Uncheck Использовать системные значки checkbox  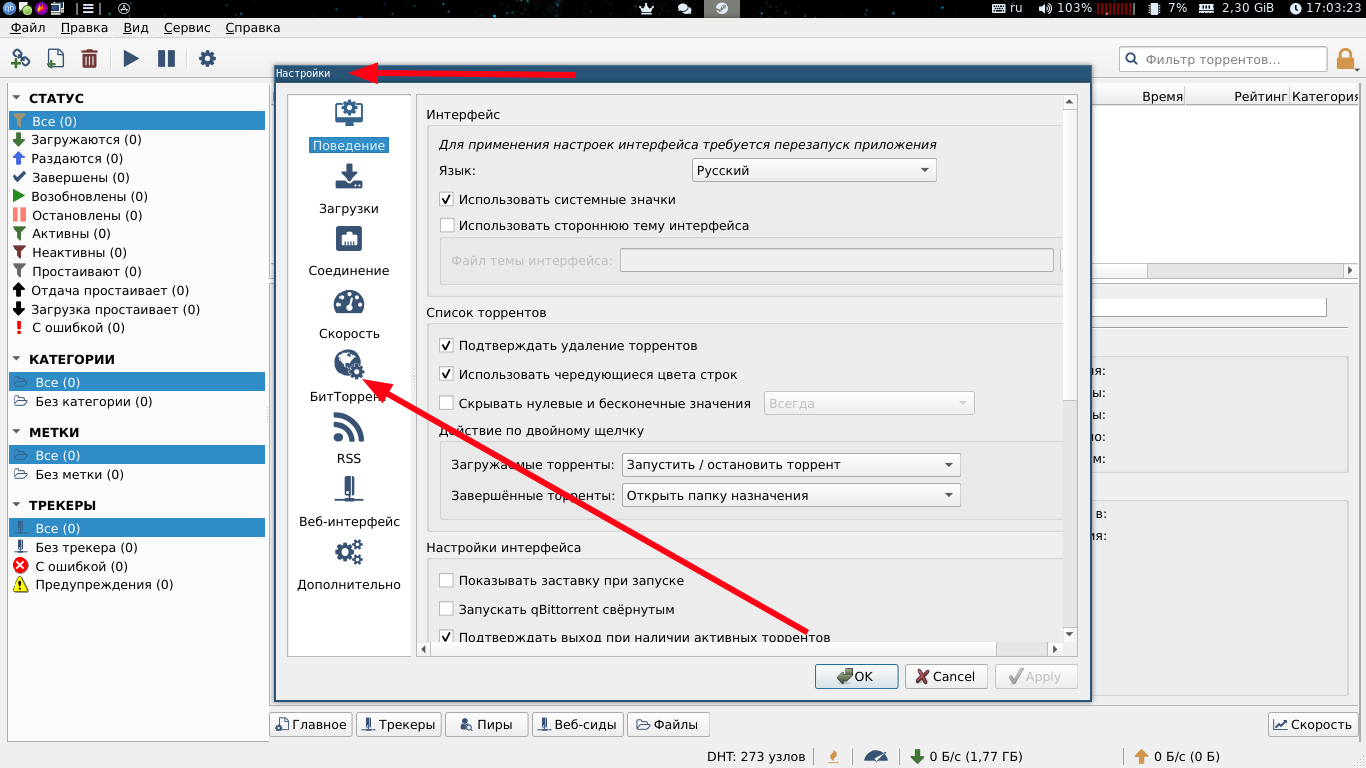(447, 200)
